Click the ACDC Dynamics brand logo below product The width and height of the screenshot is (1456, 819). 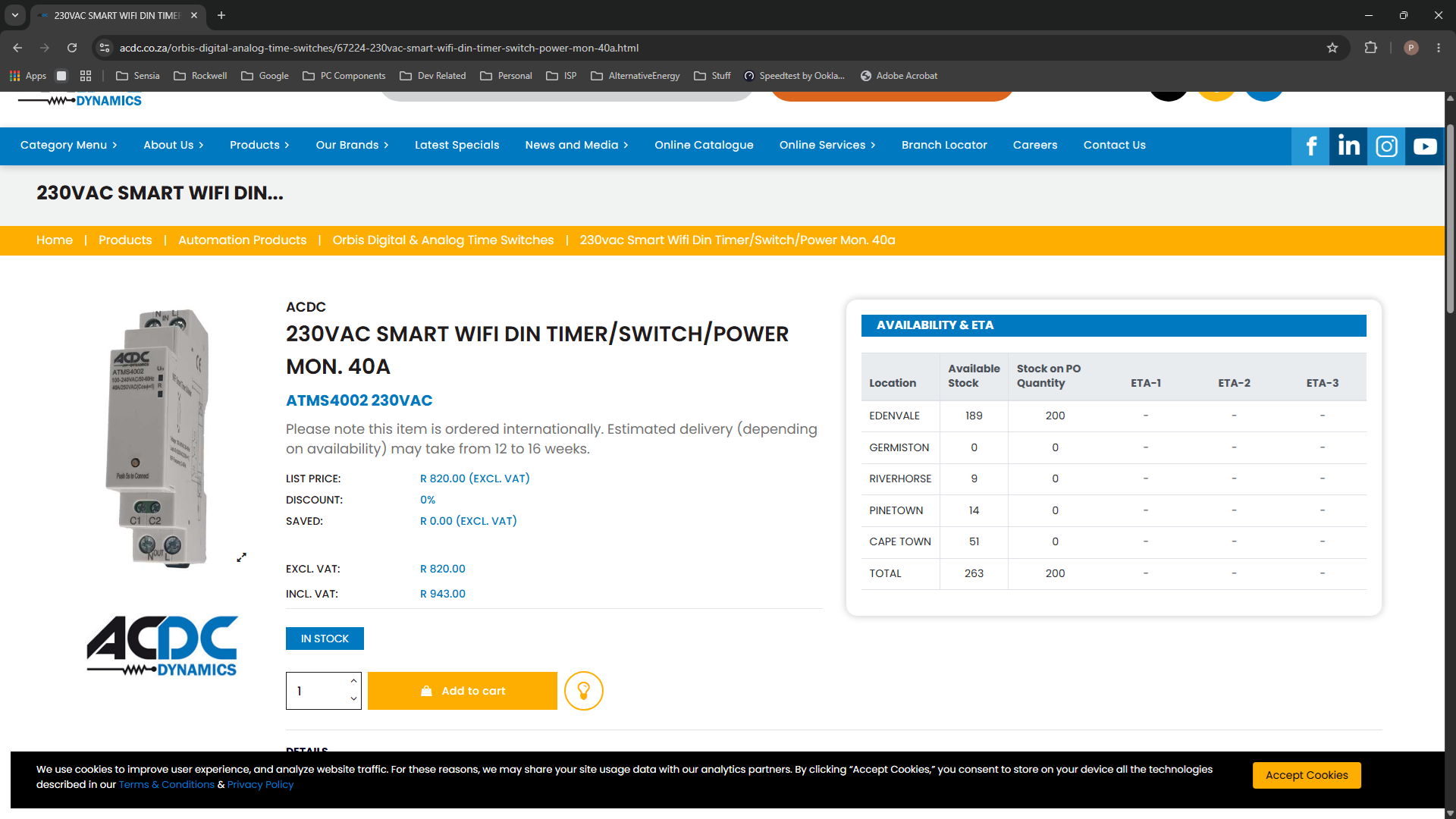(162, 646)
